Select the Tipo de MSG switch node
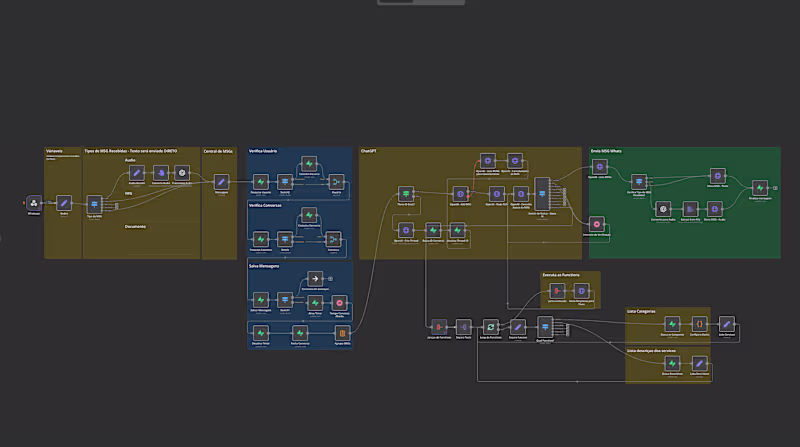Screen dimensions: 800x447 94,205
